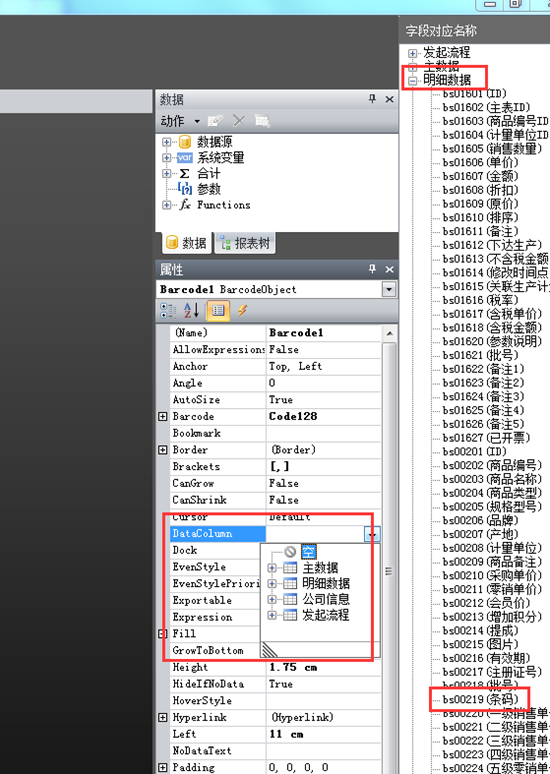Viewport: 550px width, 774px height.
Task: Pin the 属性 panel with pushpin icon
Action: [373, 269]
